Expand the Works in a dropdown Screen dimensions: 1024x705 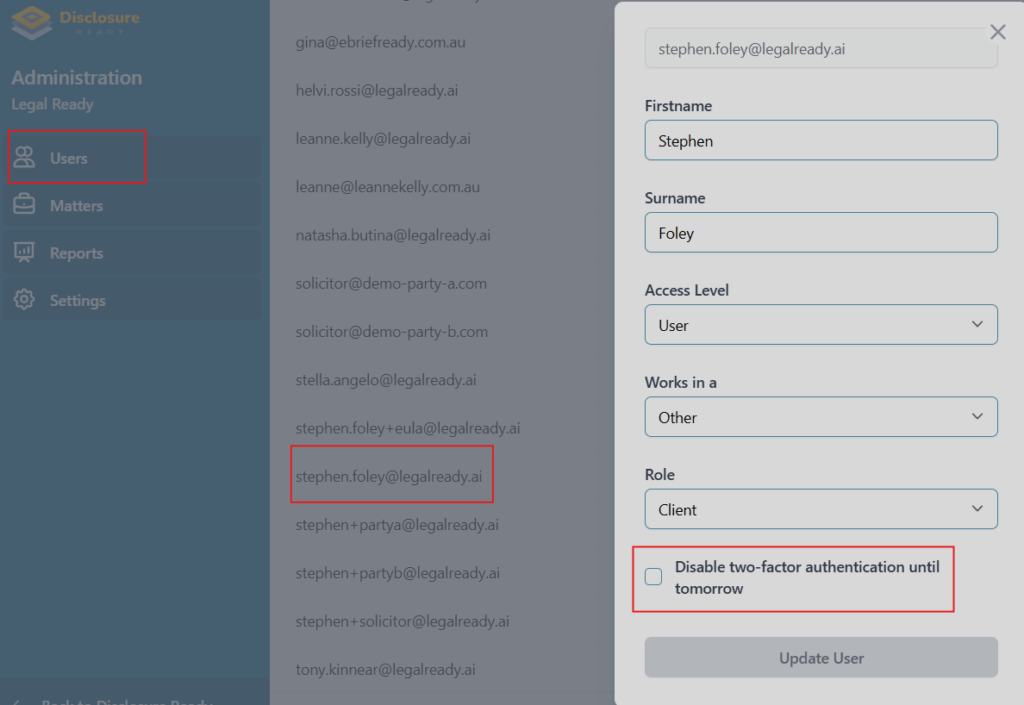(x=821, y=417)
